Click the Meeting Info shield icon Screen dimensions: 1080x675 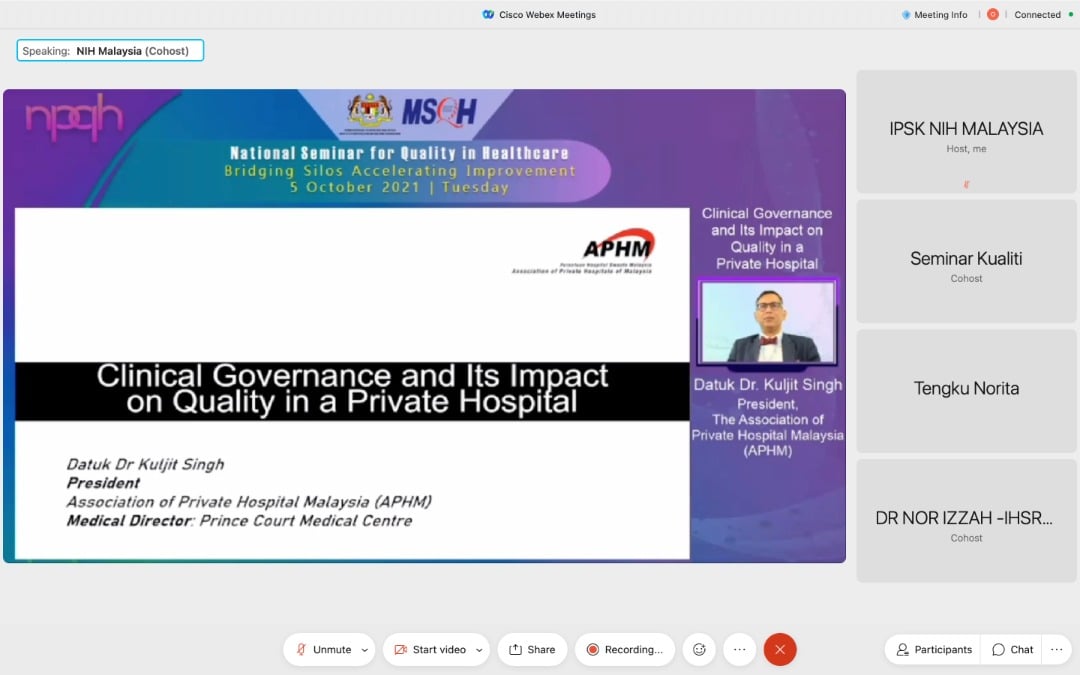click(906, 15)
